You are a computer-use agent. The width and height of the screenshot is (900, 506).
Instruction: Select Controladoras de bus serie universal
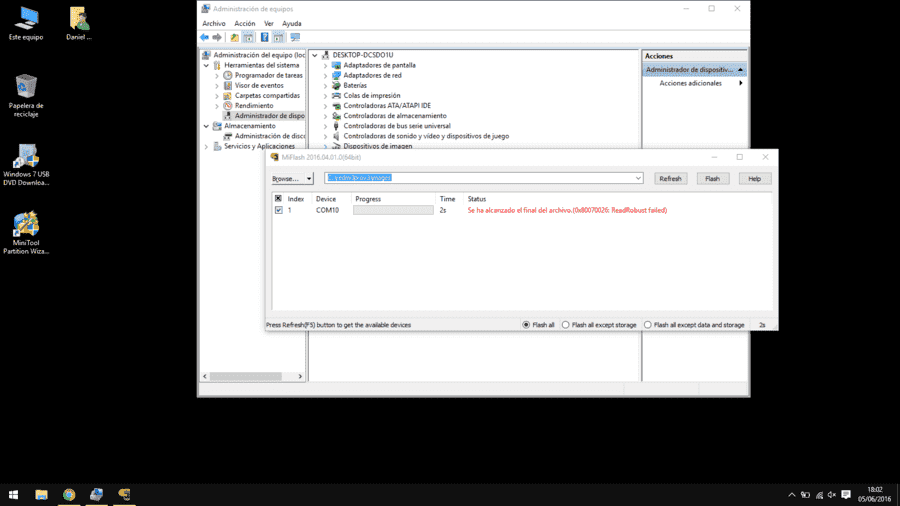click(397, 126)
